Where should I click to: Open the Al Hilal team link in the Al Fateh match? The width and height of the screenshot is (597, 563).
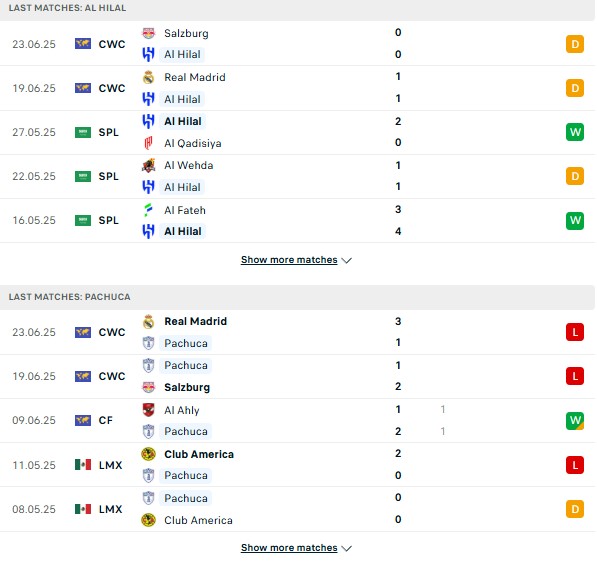(183, 231)
